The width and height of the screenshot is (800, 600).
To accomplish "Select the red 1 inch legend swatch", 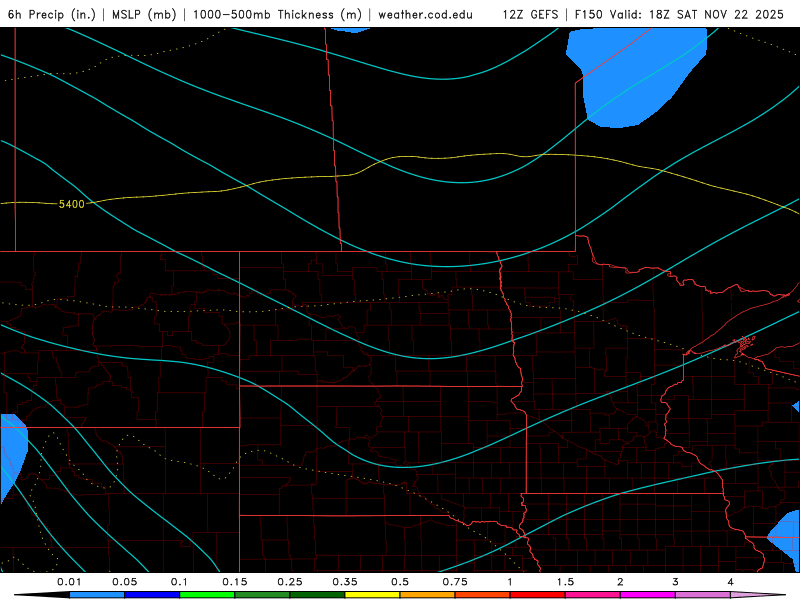I will (538, 595).
